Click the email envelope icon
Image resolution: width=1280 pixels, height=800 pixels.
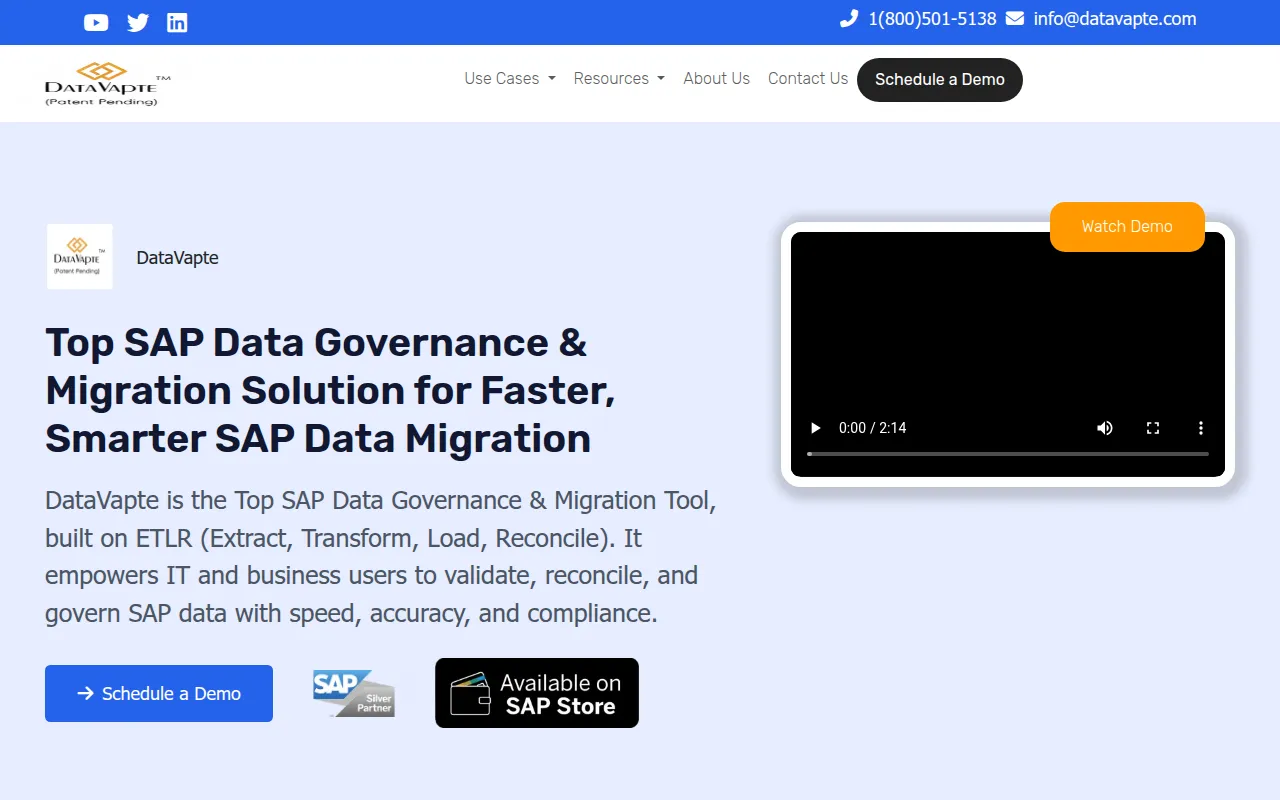tap(1015, 18)
